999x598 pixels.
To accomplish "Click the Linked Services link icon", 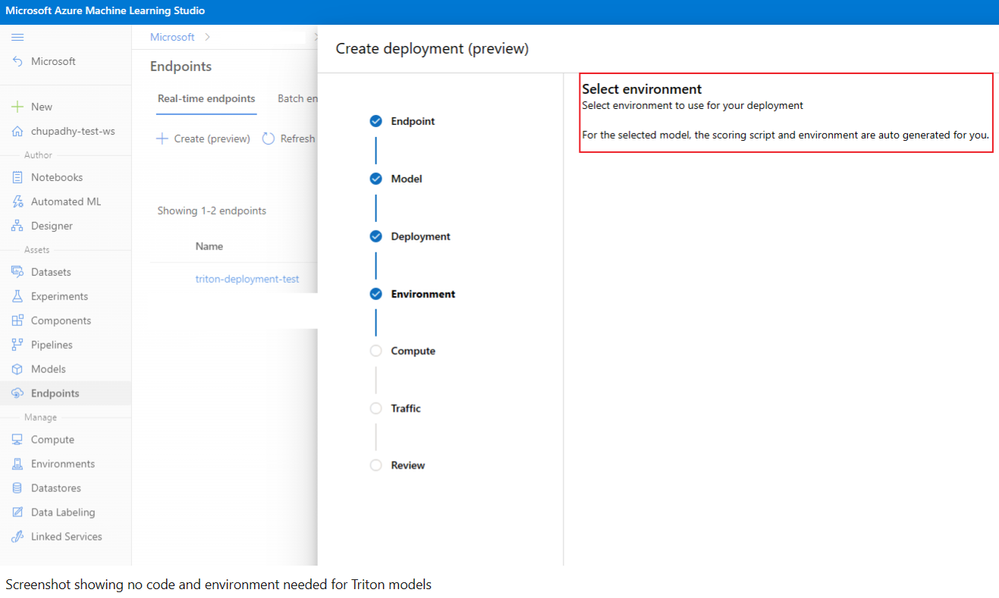I will coord(17,536).
